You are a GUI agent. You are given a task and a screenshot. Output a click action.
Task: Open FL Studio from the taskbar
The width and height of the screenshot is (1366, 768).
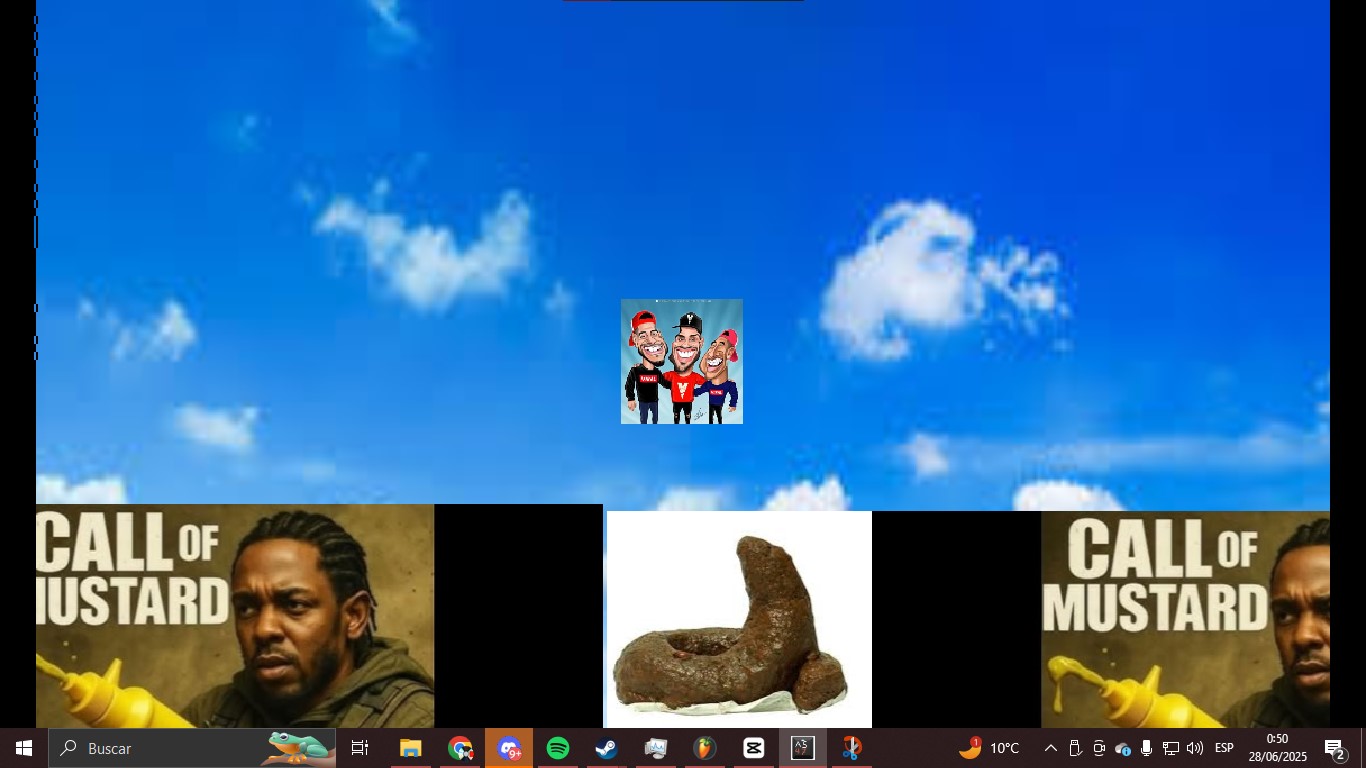coord(705,748)
